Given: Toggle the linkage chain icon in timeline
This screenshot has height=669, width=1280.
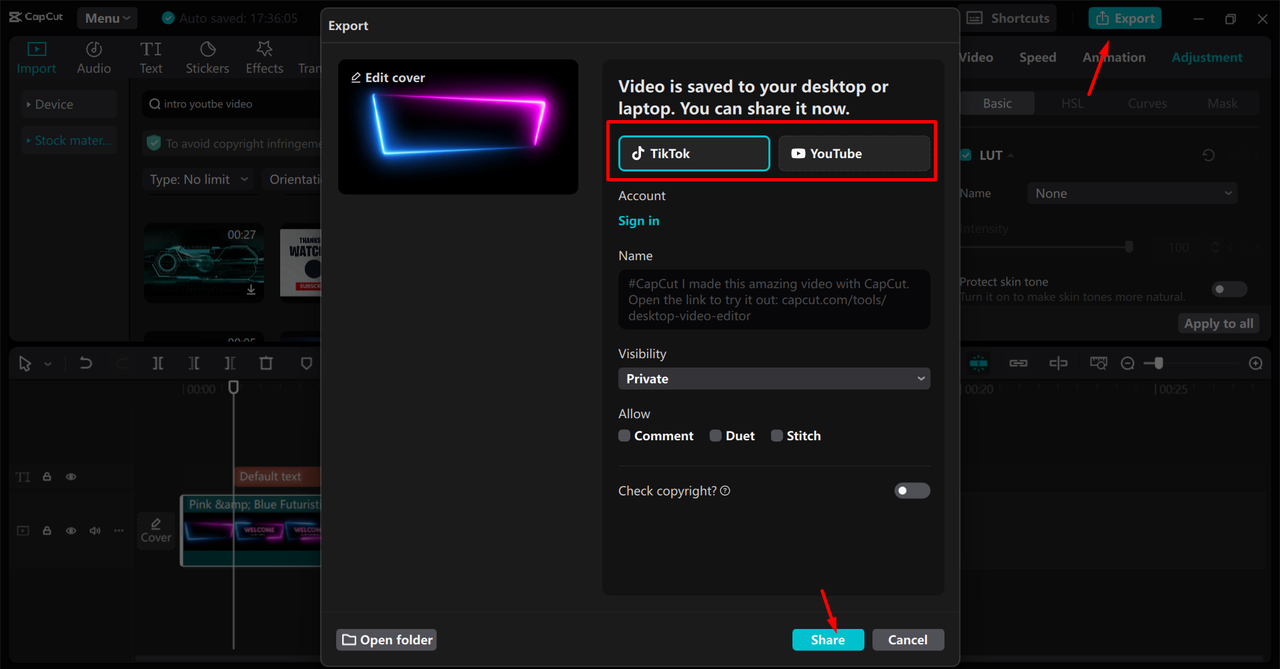Looking at the screenshot, I should point(1018,363).
